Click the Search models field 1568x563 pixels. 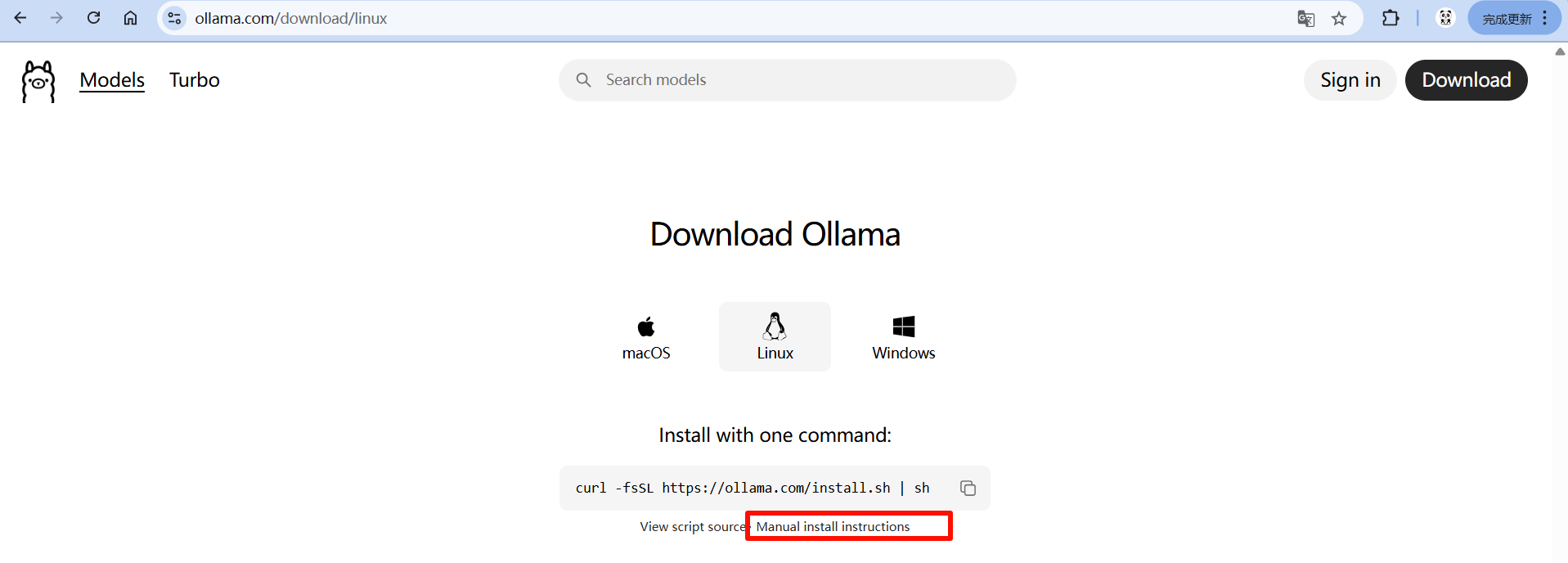click(787, 80)
